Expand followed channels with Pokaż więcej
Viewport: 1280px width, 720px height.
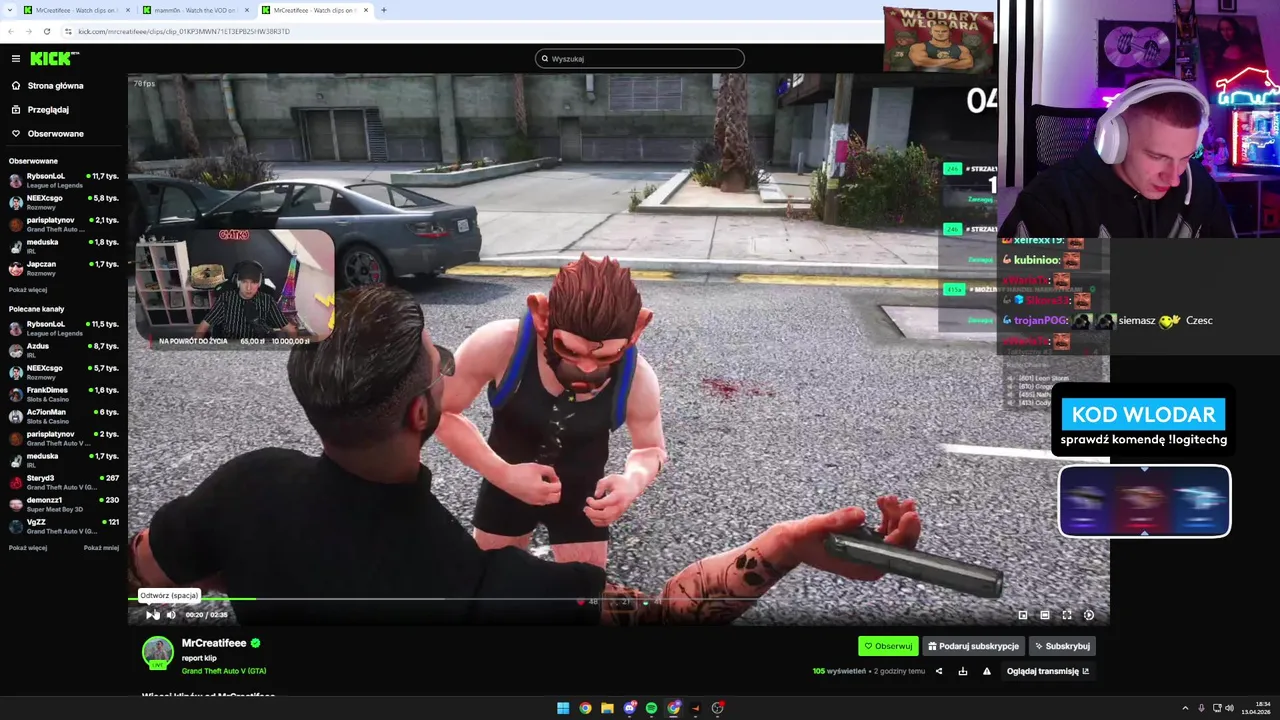[28, 290]
